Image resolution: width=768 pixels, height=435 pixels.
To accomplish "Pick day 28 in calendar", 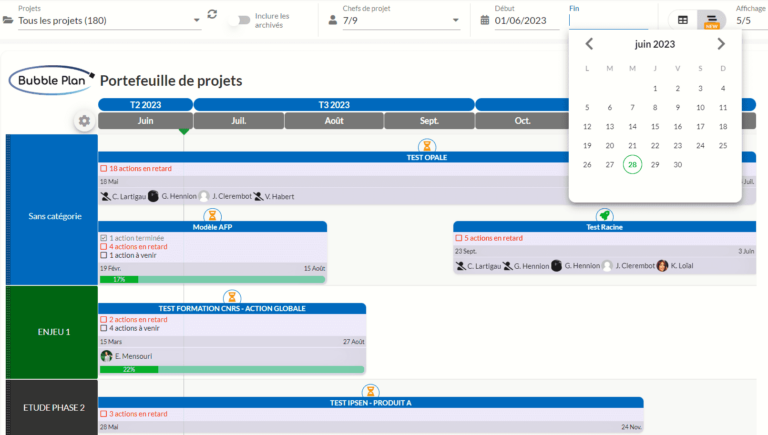I will (x=632, y=165).
